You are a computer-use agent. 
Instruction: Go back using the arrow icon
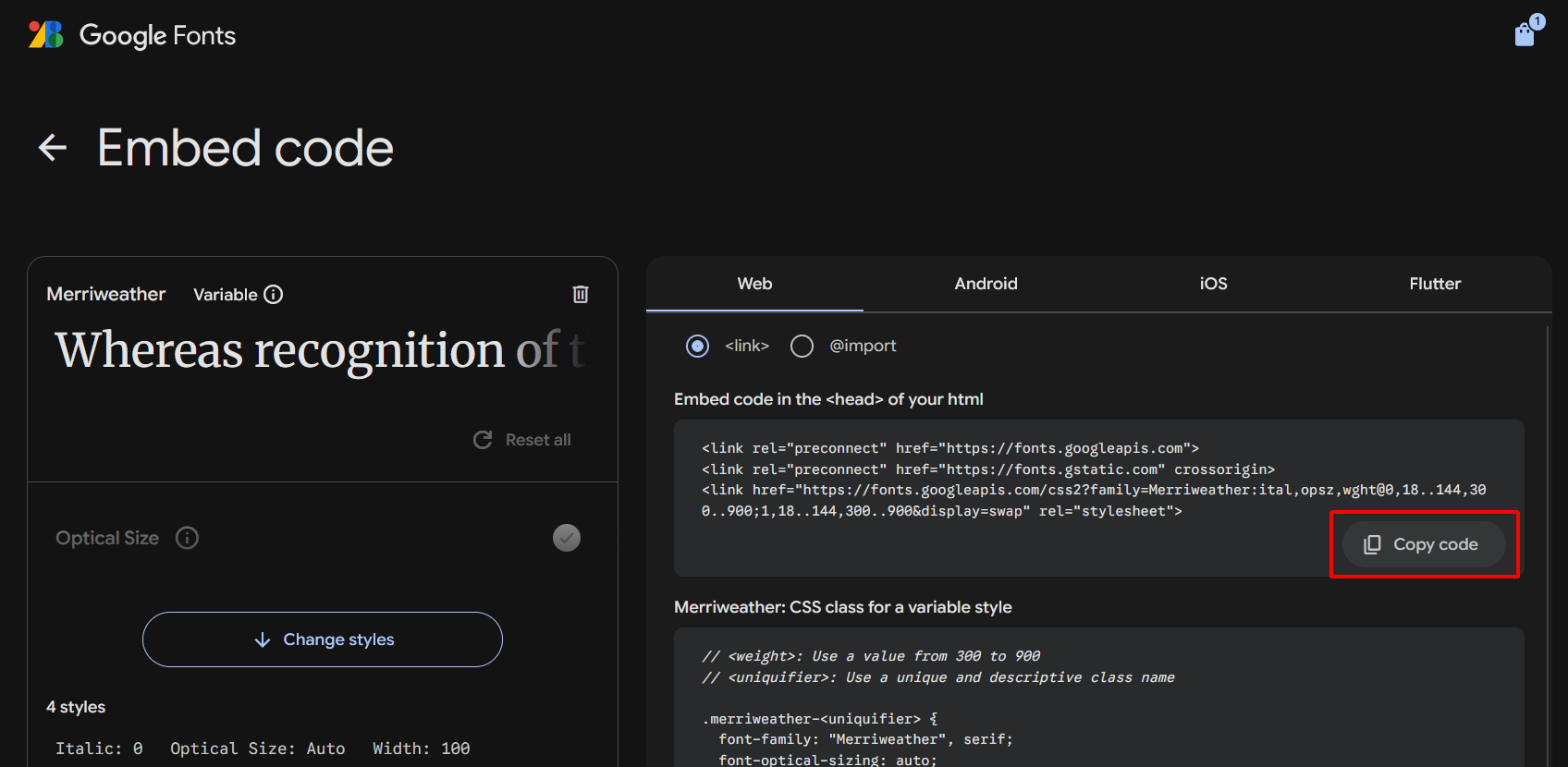coord(53,148)
